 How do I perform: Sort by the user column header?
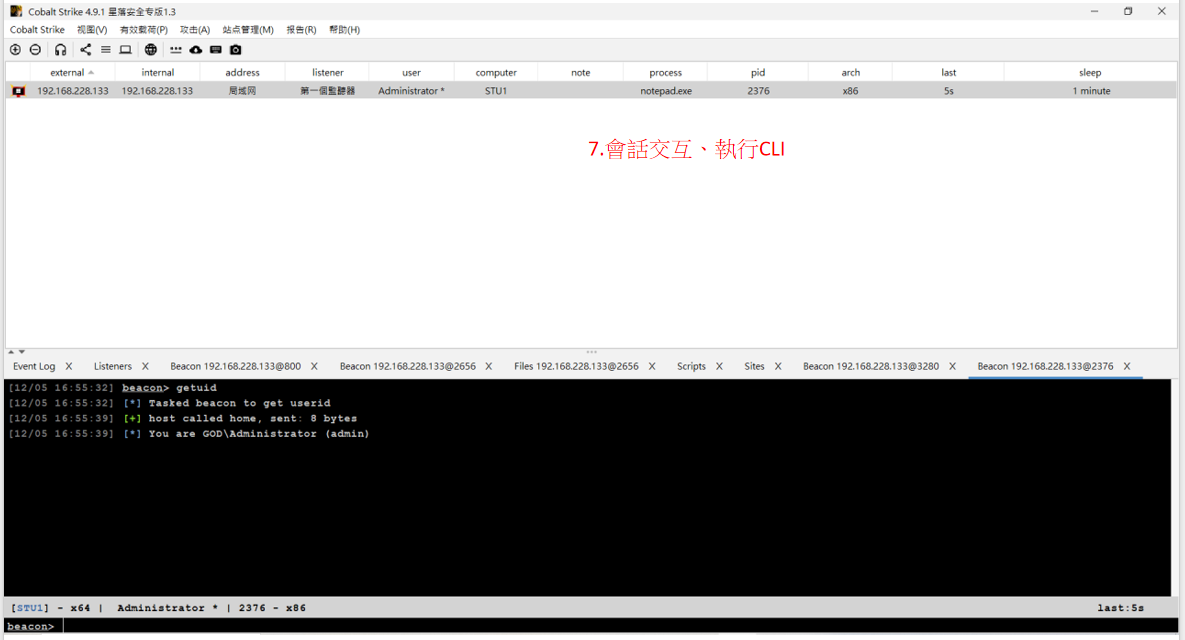[x=412, y=73]
